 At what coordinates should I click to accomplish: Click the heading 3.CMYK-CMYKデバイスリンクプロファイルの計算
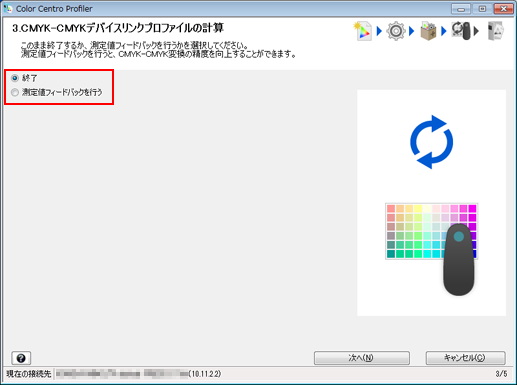tap(118, 28)
